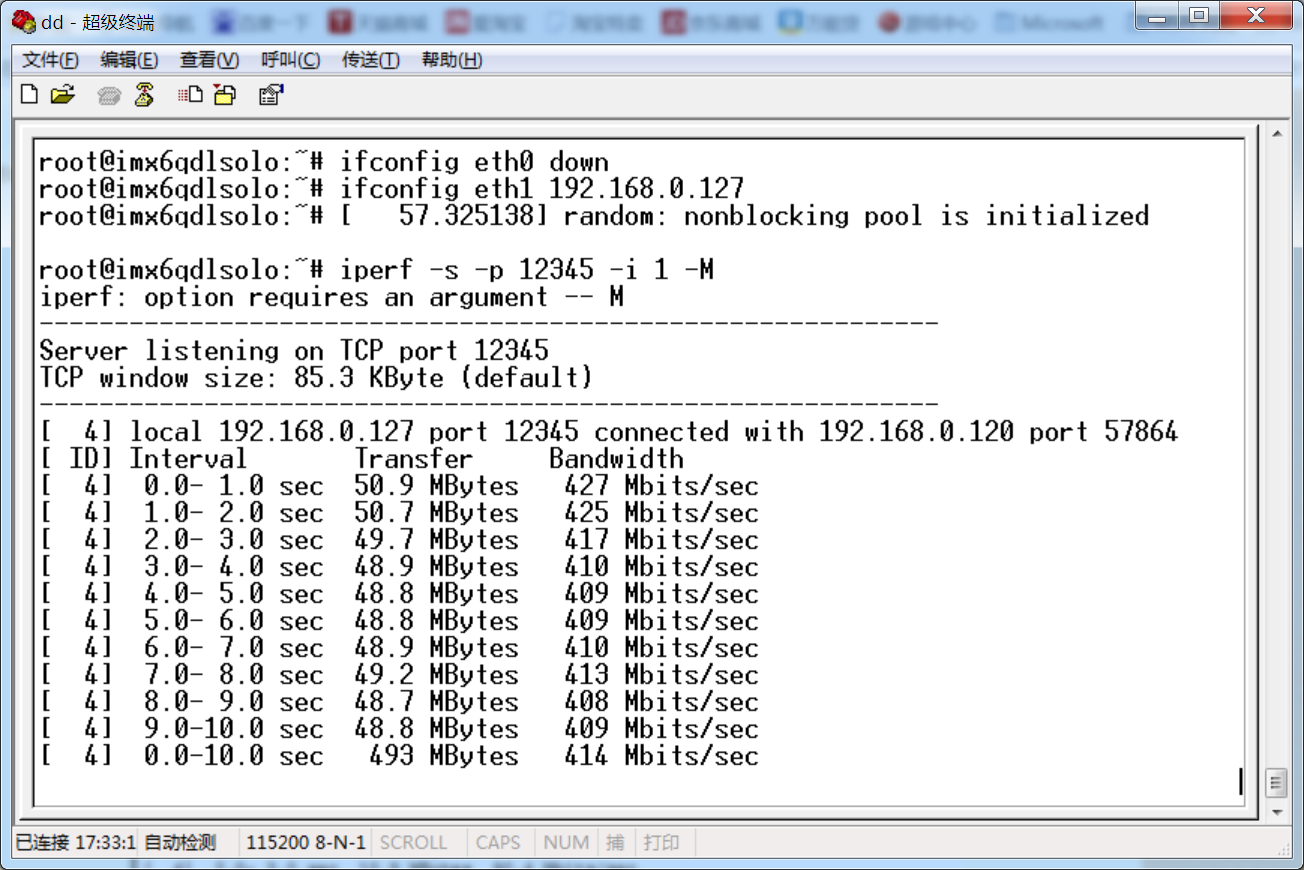This screenshot has height=870, width=1304.
Task: Click the 'Transfer' column header
Action: 413,459
